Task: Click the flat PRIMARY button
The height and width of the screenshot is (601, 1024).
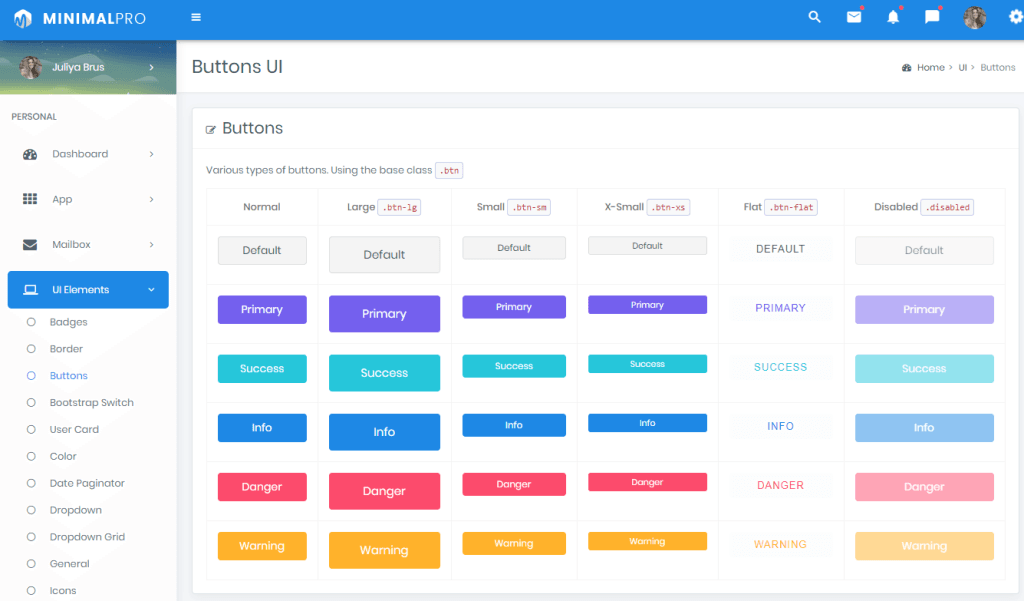Action: [x=780, y=308]
